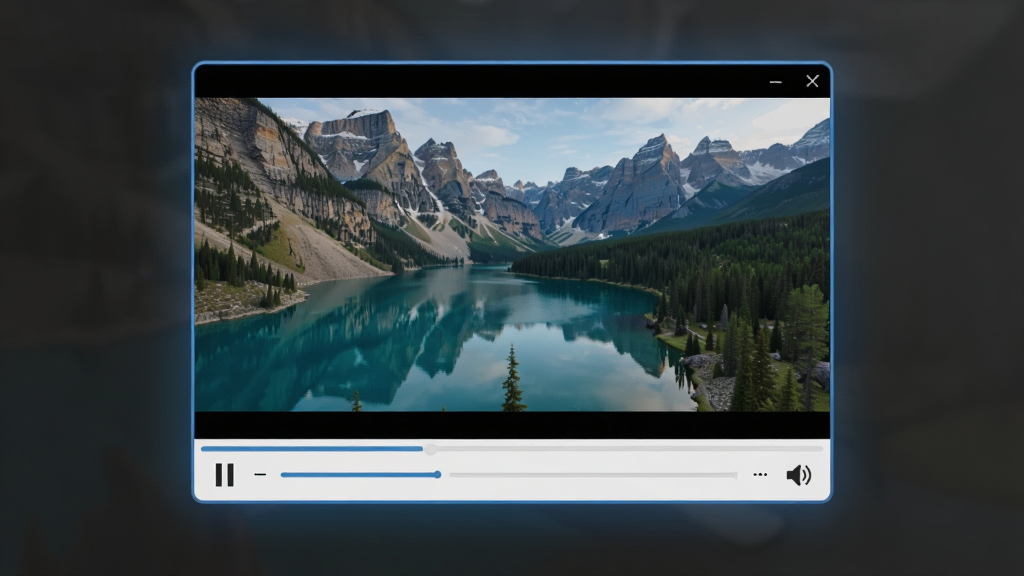The image size is (1024, 576).
Task: Mute audio using the speaker icon
Action: [799, 475]
